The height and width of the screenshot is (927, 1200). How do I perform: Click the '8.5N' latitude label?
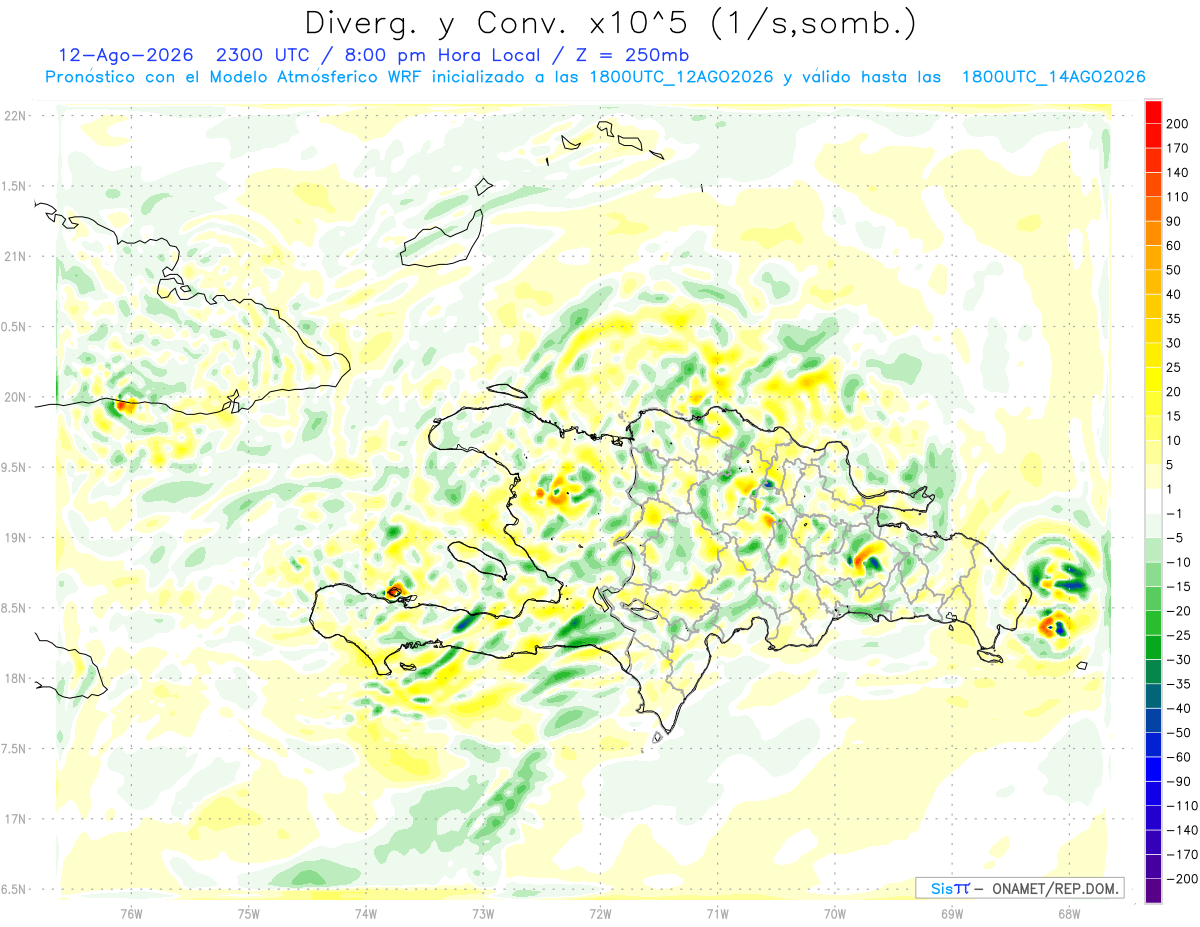click(14, 608)
